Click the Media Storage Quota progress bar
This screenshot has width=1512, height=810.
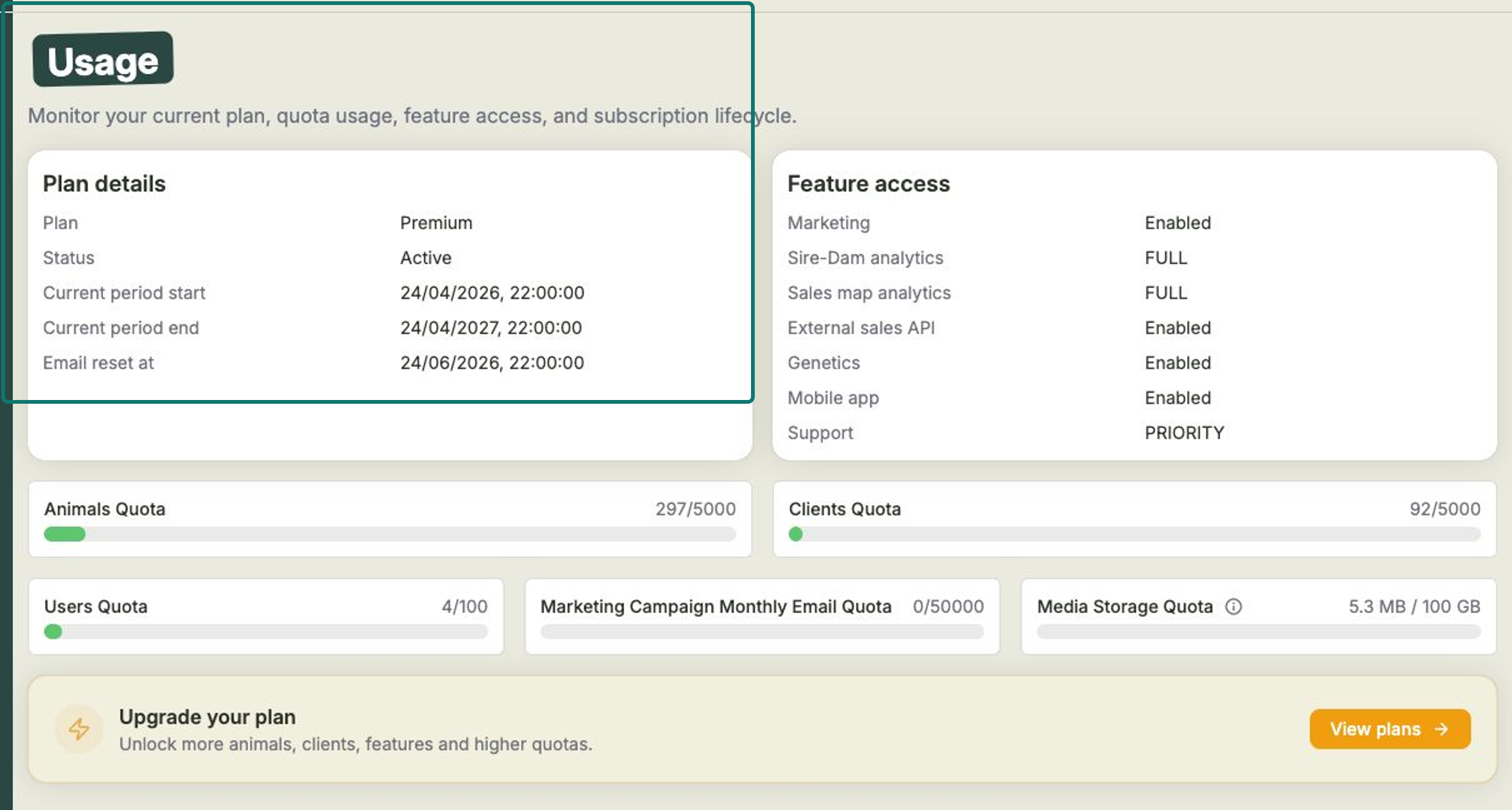(x=1258, y=632)
